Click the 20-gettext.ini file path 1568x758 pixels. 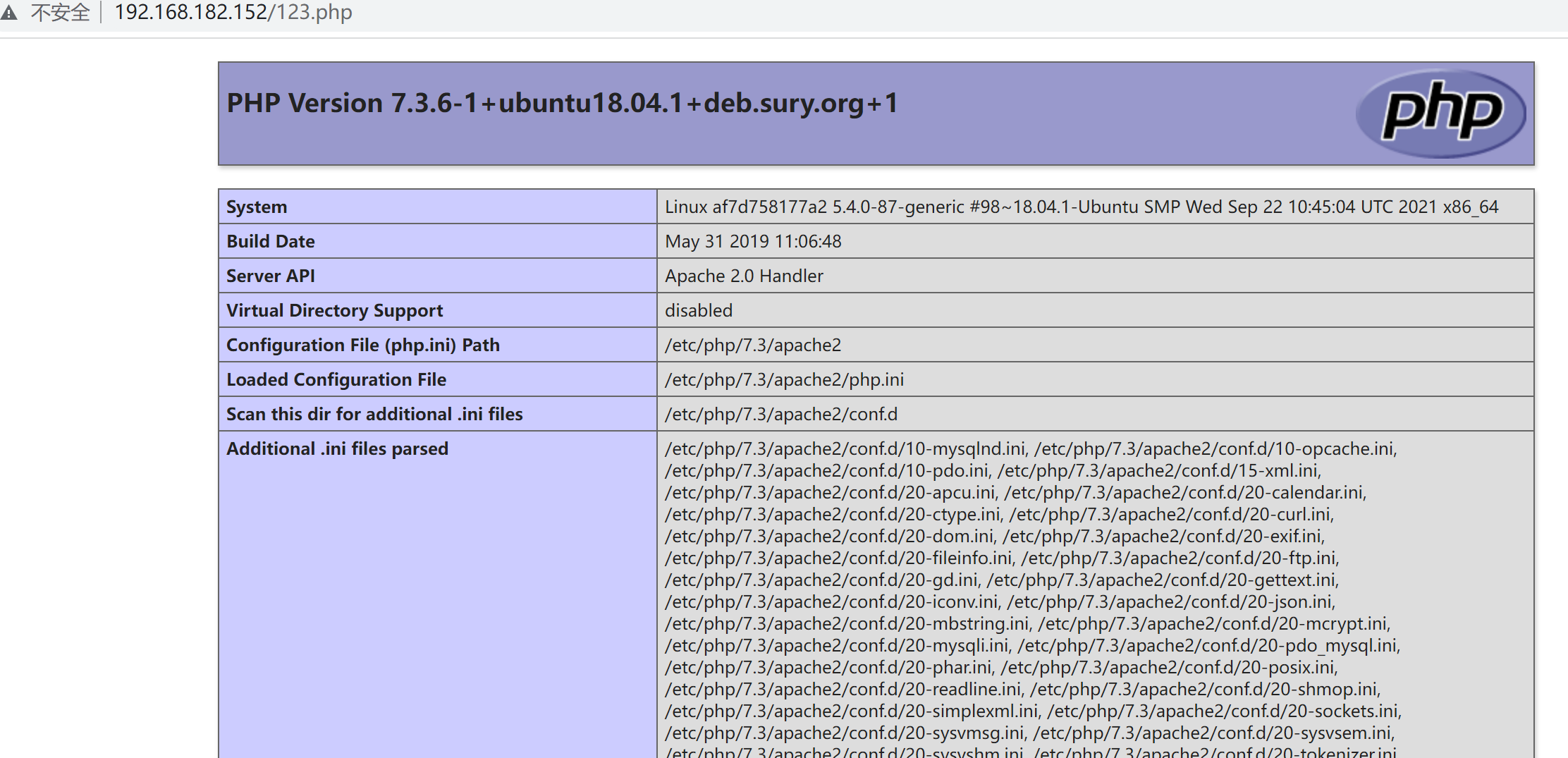pyautogui.click(x=1161, y=580)
